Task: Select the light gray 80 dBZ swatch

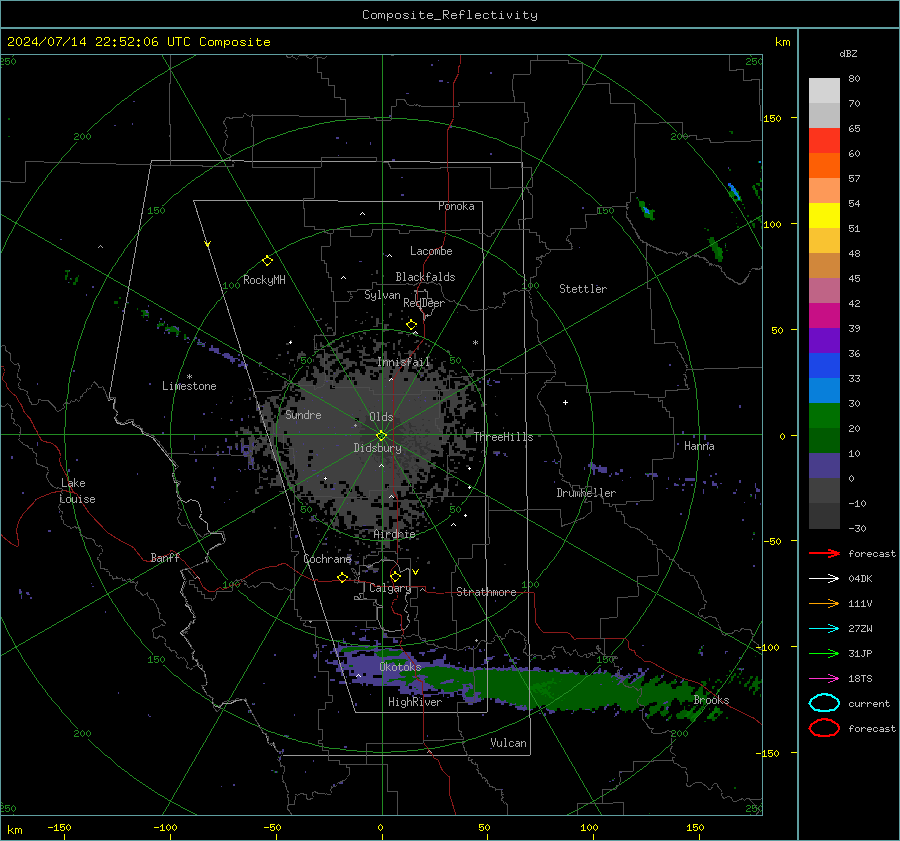Action: tap(824, 91)
